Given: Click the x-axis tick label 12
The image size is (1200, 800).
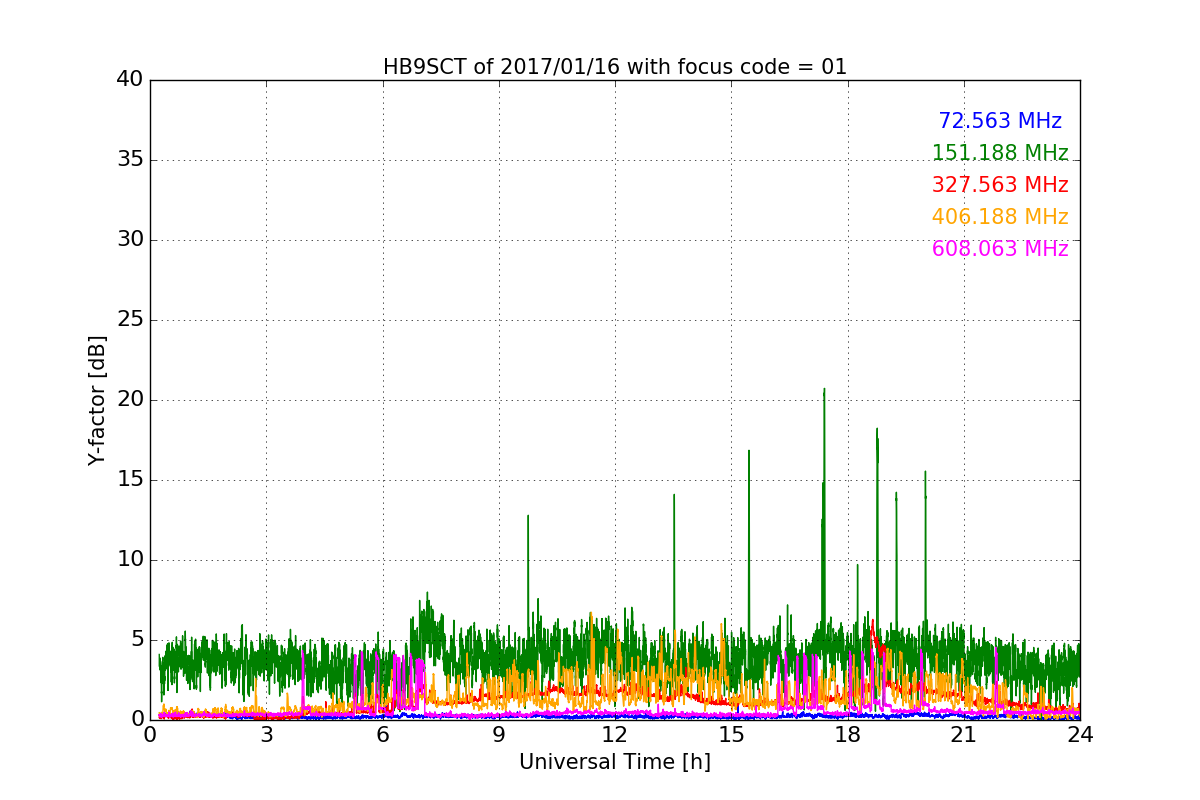Looking at the screenshot, I should 615,735.
